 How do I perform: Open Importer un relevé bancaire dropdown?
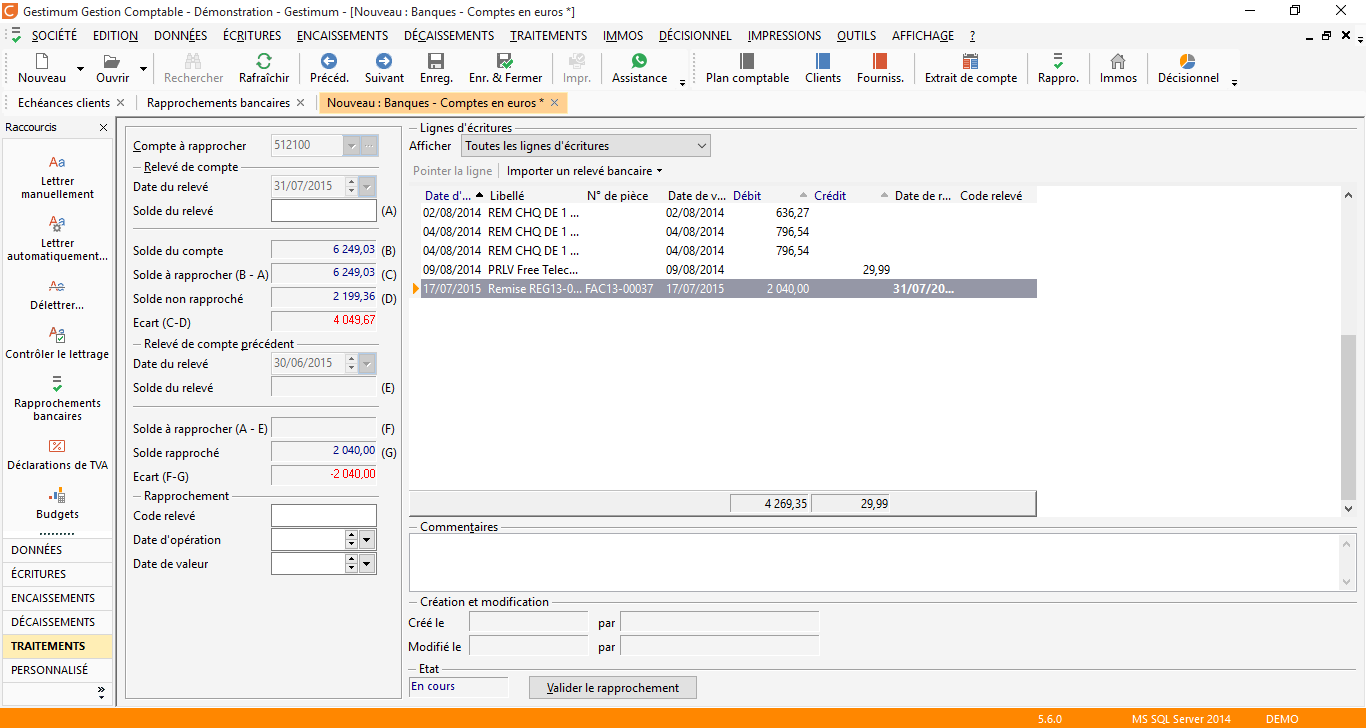[x=584, y=171]
